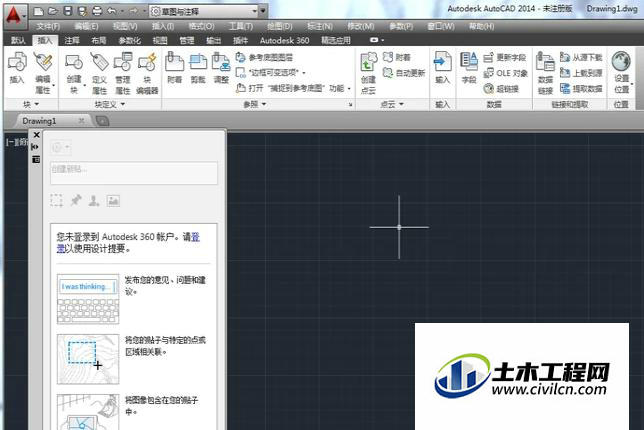Click the new drawing tab button beside Drawing1

pos(102,121)
